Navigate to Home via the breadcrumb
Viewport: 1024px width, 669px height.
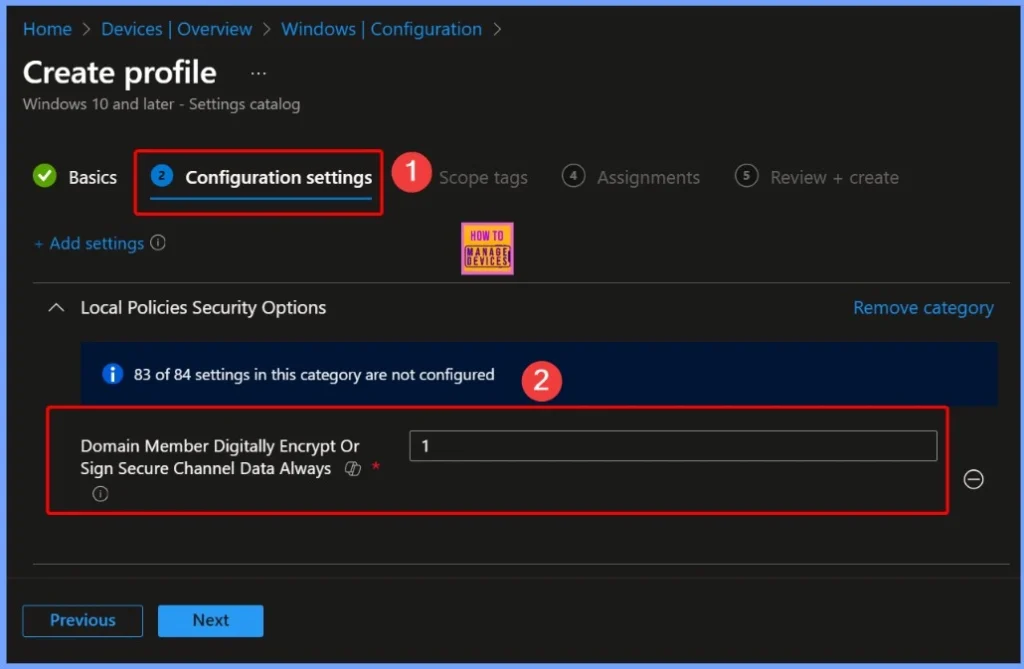point(46,29)
